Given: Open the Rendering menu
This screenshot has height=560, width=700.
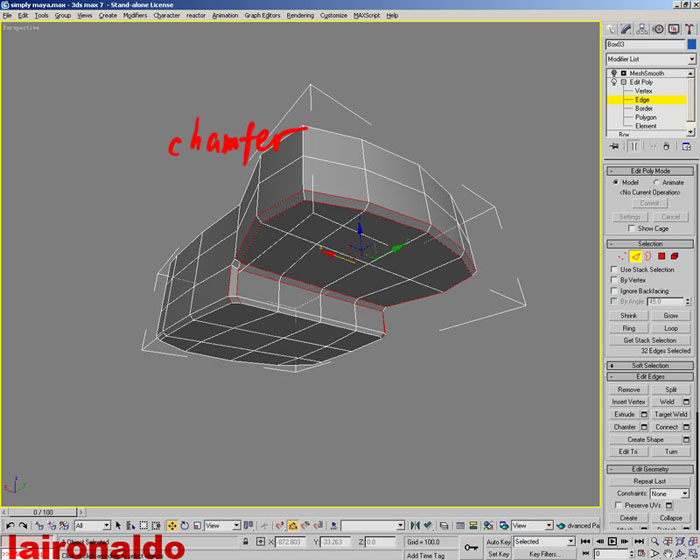Looking at the screenshot, I should tap(301, 16).
